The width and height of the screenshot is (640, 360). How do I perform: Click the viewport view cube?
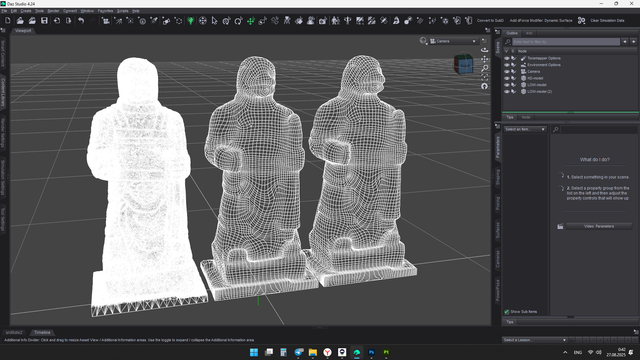point(464,64)
